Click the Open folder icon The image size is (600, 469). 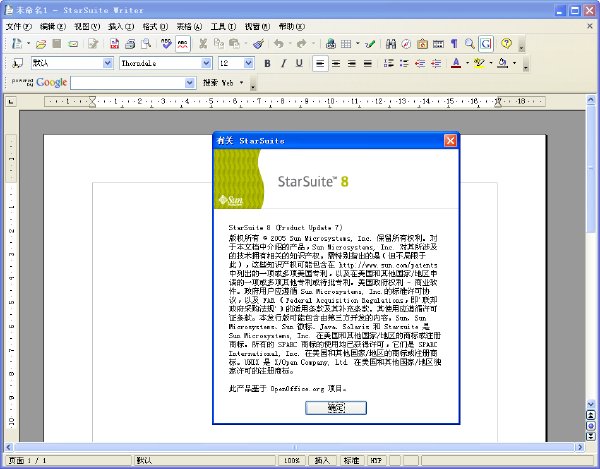click(41, 44)
